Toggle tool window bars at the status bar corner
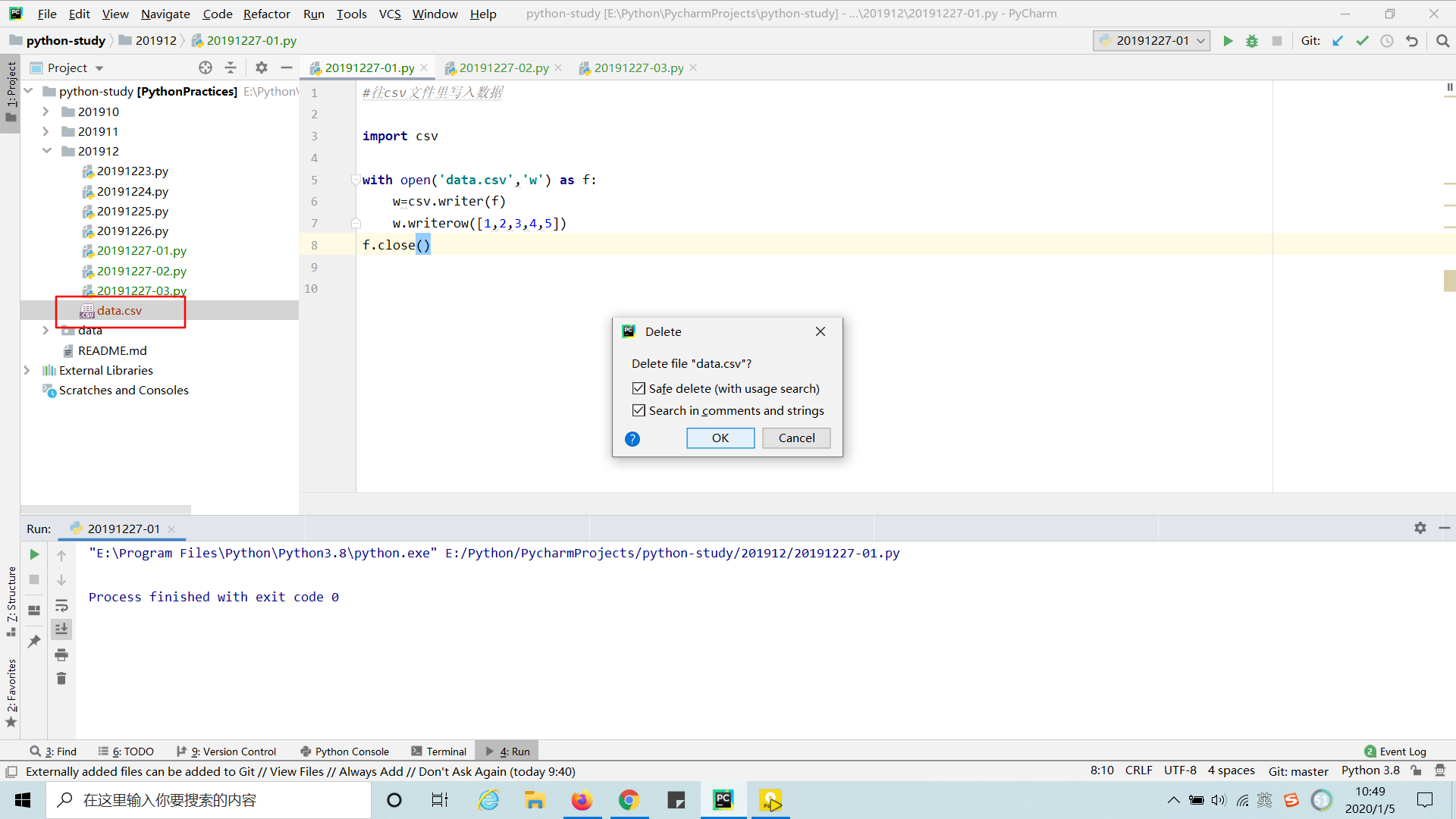Image resolution: width=1456 pixels, height=819 pixels. point(11,772)
